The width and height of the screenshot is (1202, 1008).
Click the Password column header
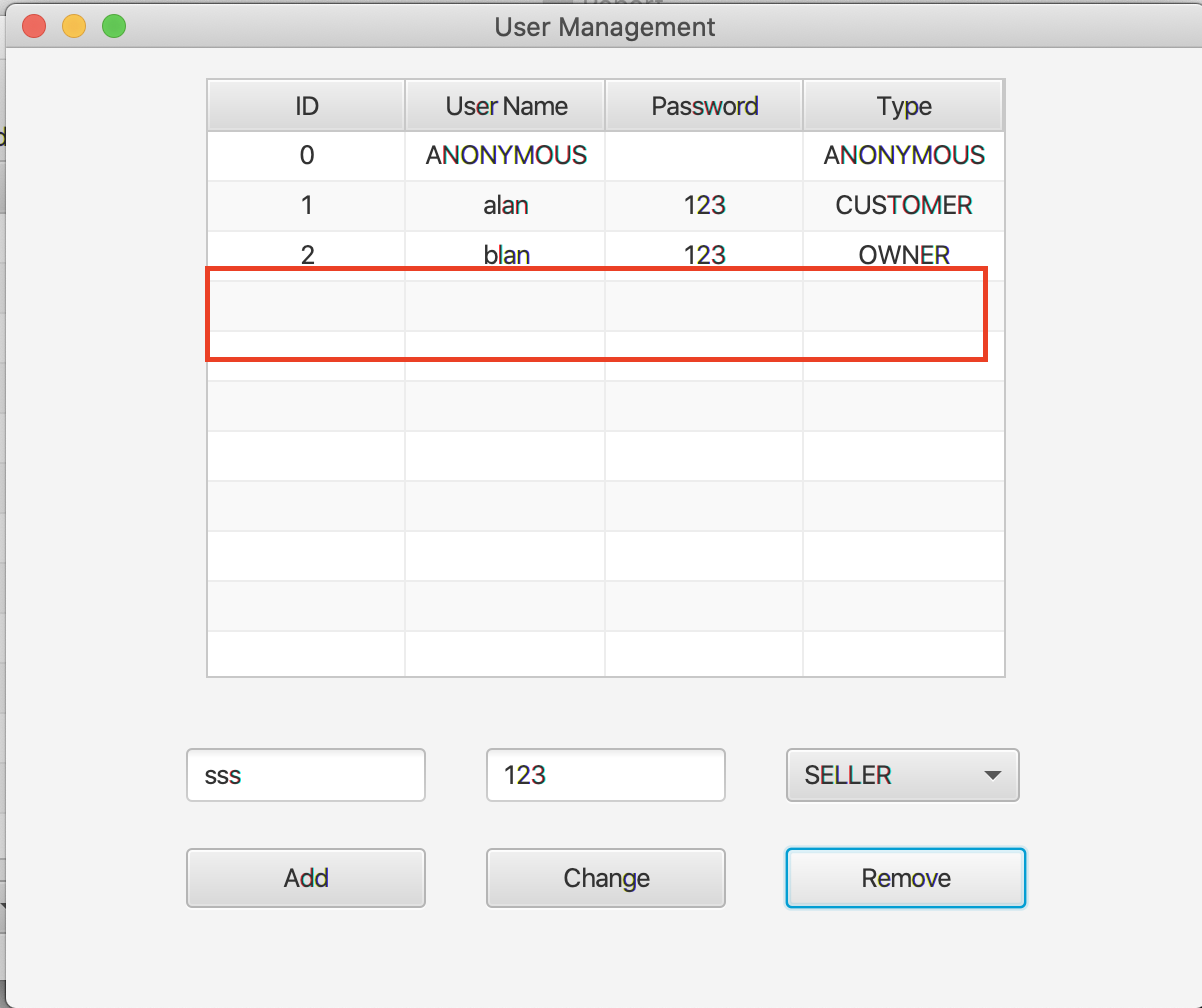[703, 105]
